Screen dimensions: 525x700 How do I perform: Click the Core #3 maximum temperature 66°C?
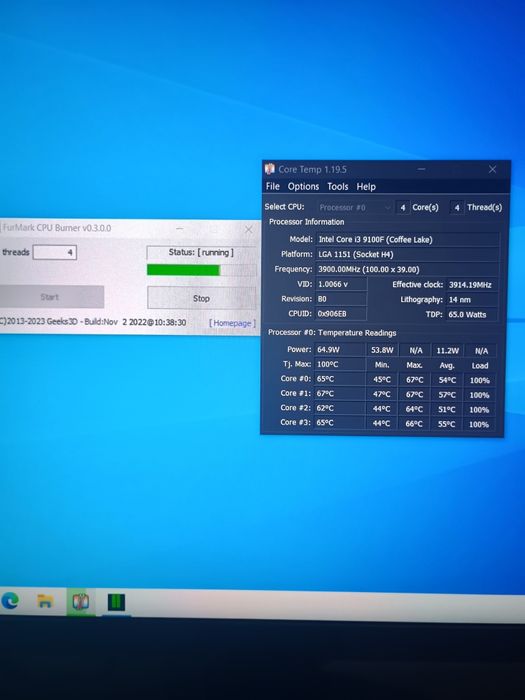[414, 424]
